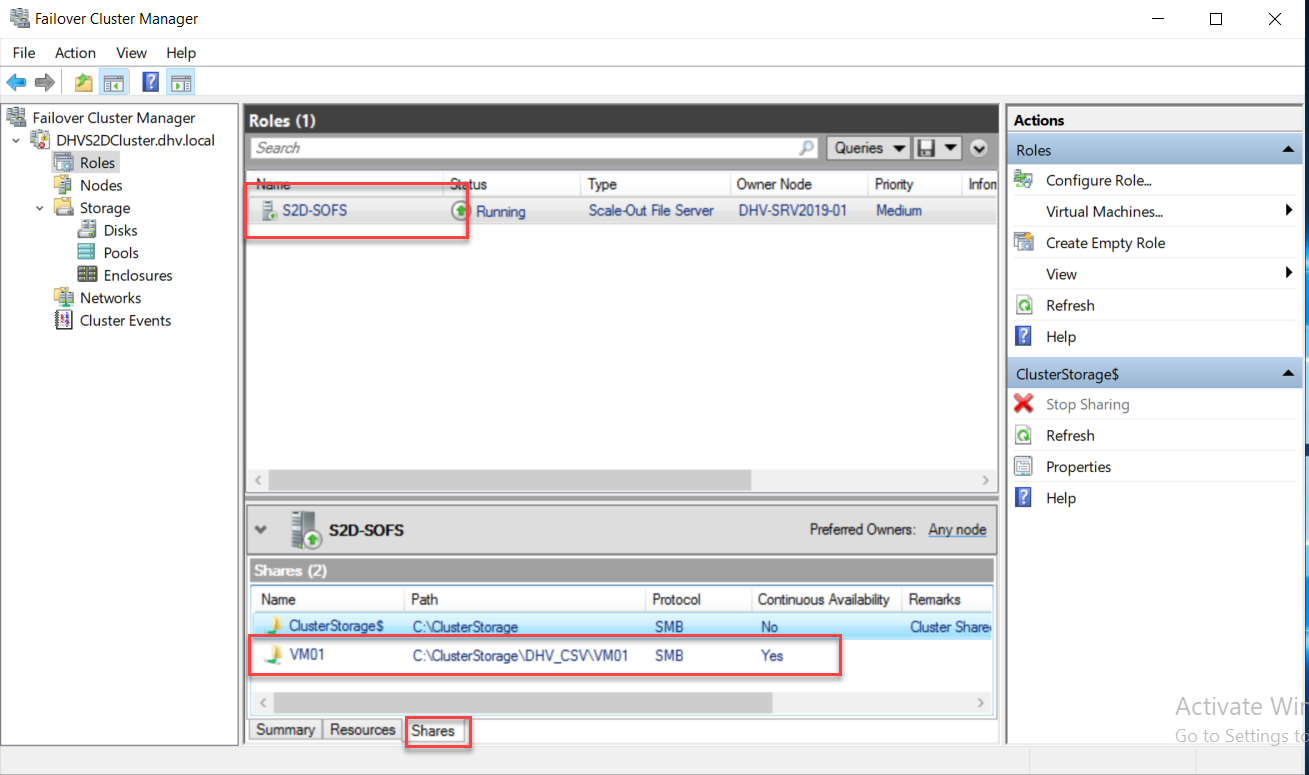Sort roles by Priority column header

tap(915, 185)
